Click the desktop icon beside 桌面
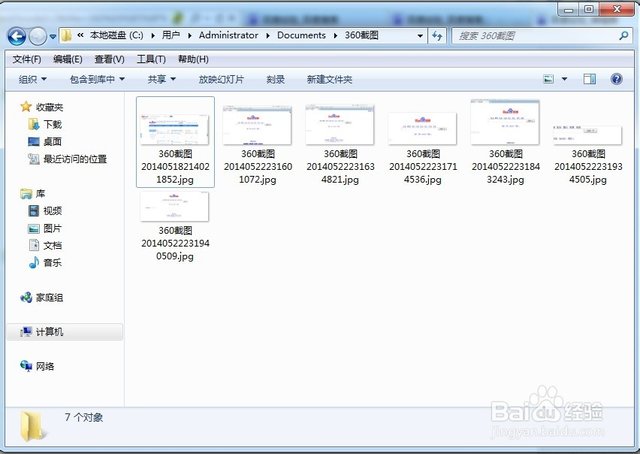 (x=34, y=142)
